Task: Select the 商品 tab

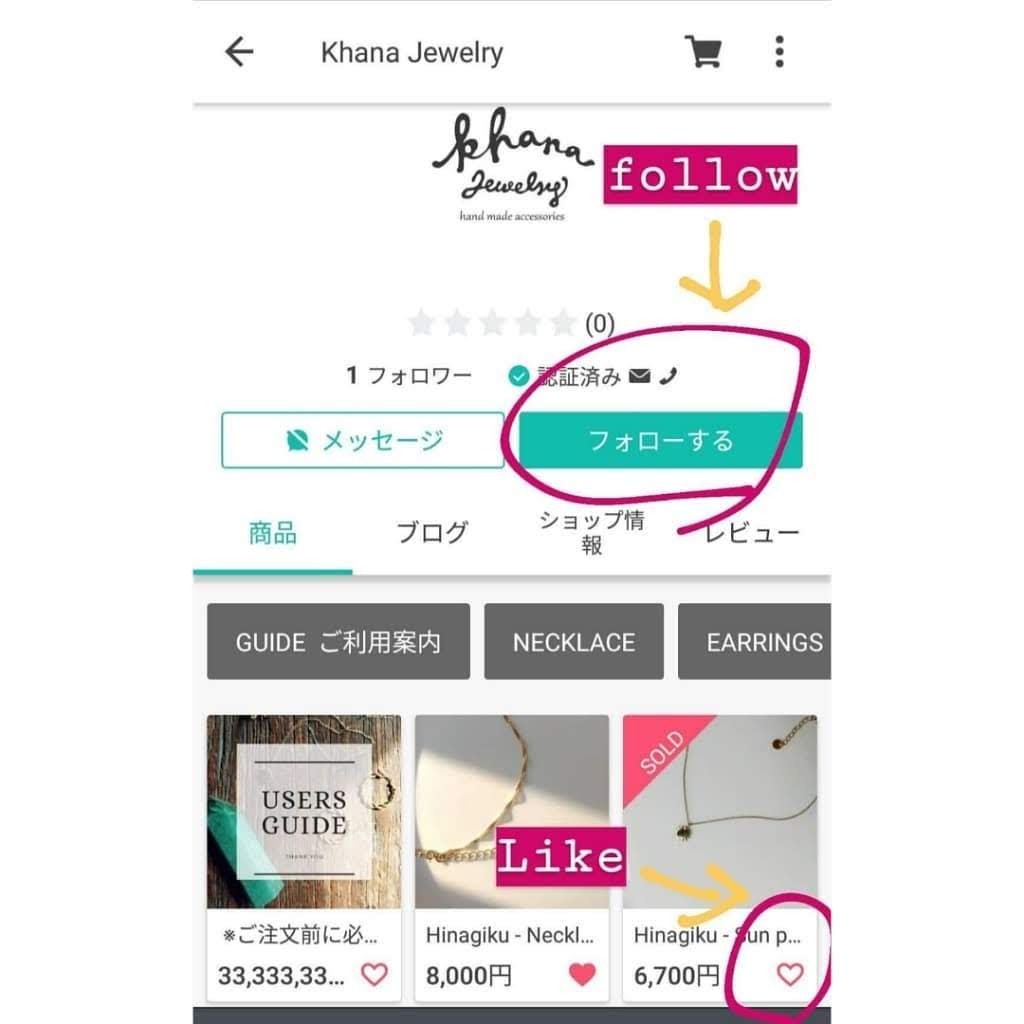Action: point(273,533)
